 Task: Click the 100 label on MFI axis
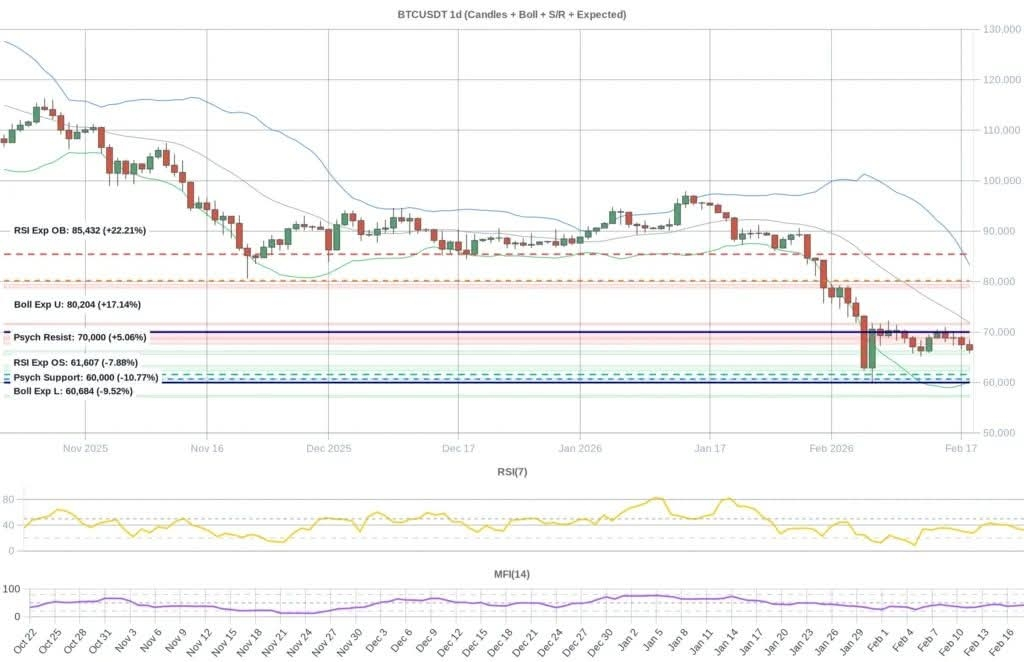click(x=12, y=589)
